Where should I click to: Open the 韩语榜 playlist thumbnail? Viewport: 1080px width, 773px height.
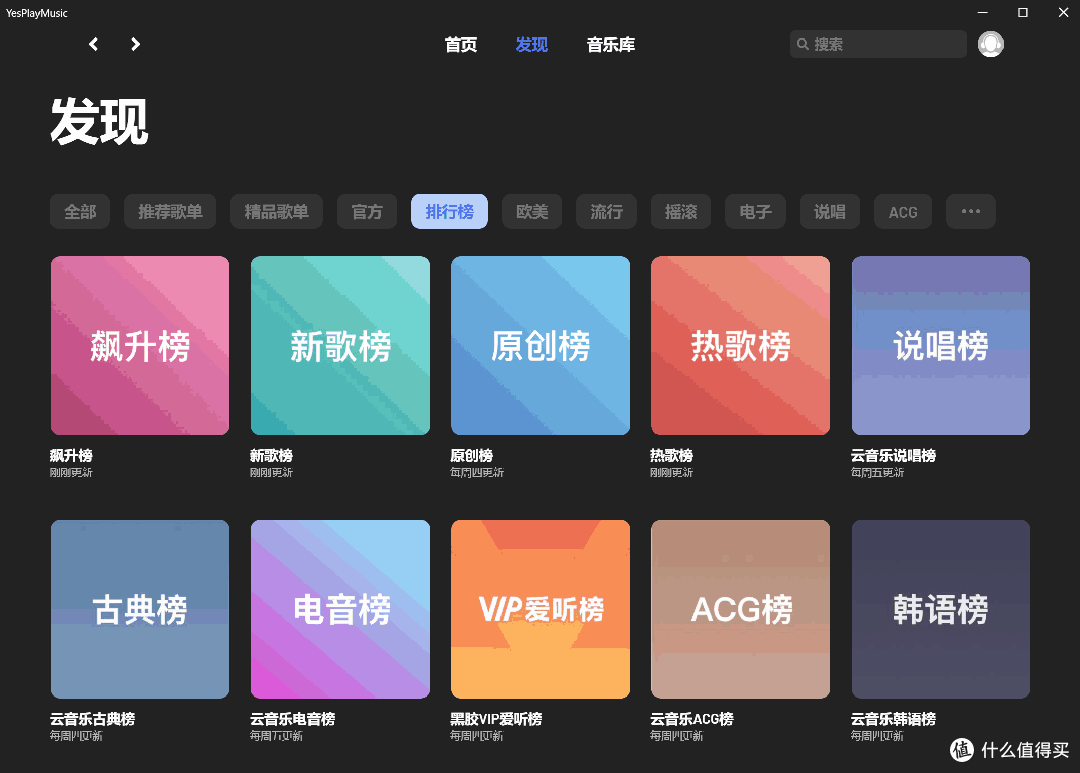[x=940, y=609]
